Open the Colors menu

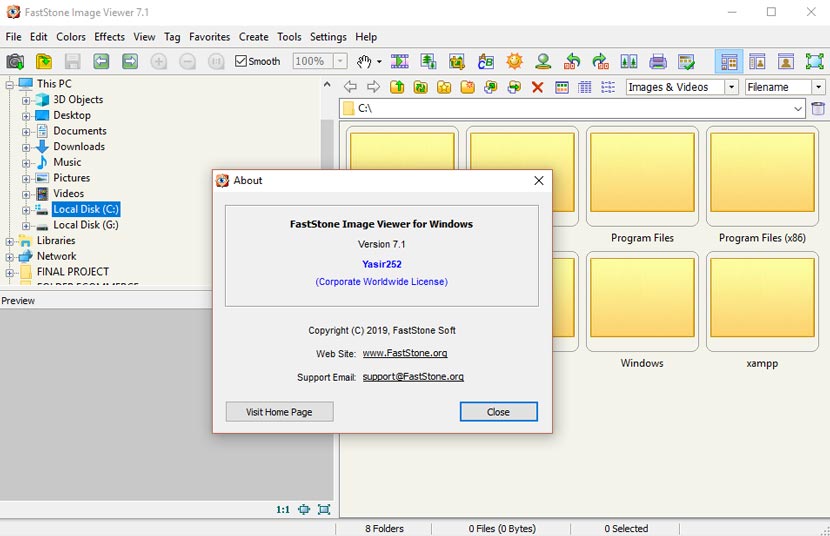(71, 37)
